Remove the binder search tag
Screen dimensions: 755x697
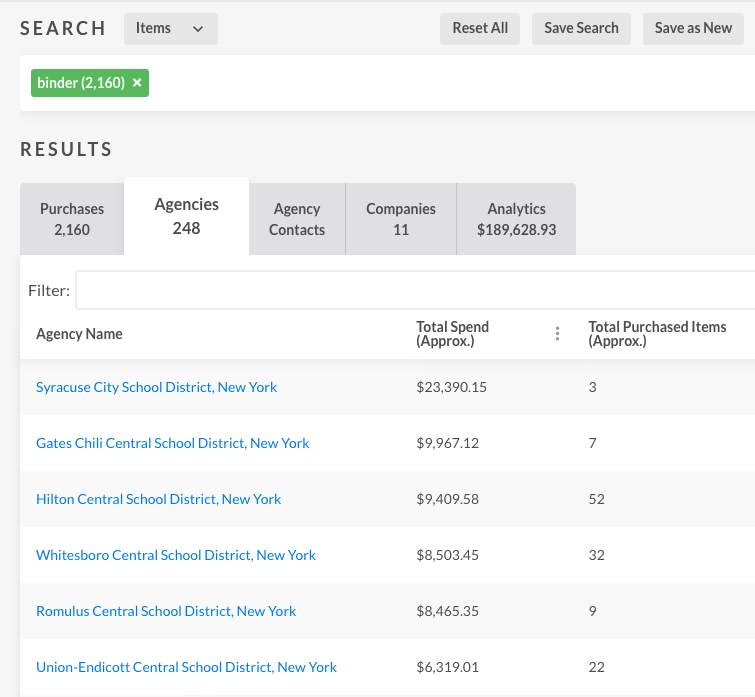click(x=137, y=83)
